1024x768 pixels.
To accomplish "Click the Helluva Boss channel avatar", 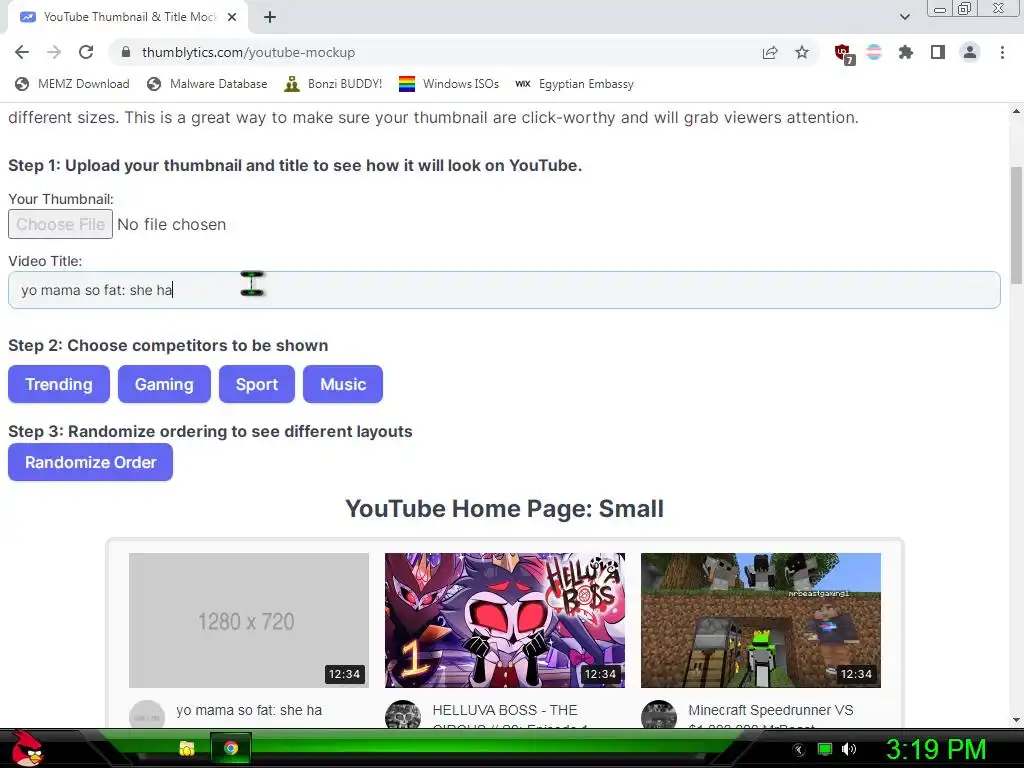I will click(x=403, y=714).
